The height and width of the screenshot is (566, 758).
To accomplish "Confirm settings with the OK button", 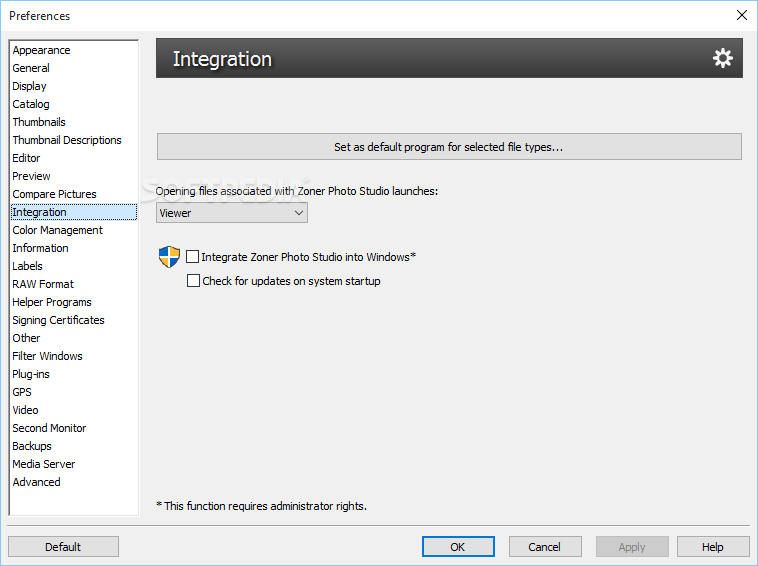I will click(458, 547).
